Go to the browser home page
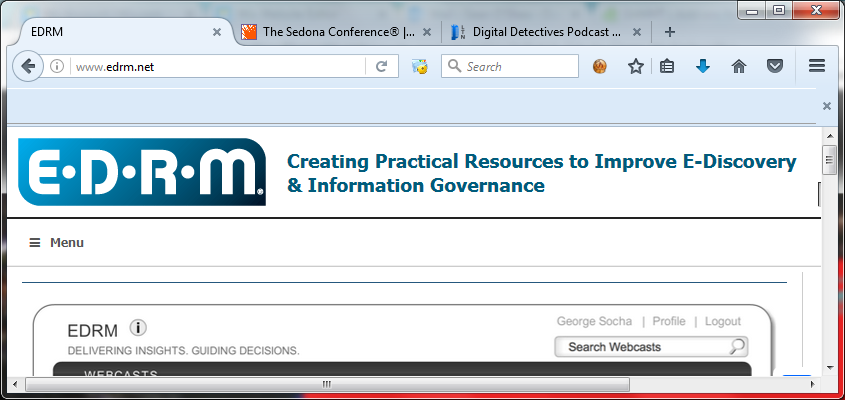Screen dimensions: 845x400 739,66
